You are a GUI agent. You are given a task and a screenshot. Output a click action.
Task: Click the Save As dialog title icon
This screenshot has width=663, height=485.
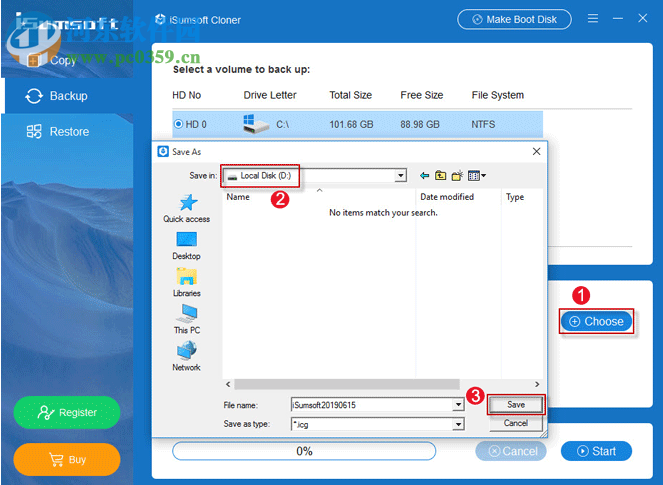point(163,151)
